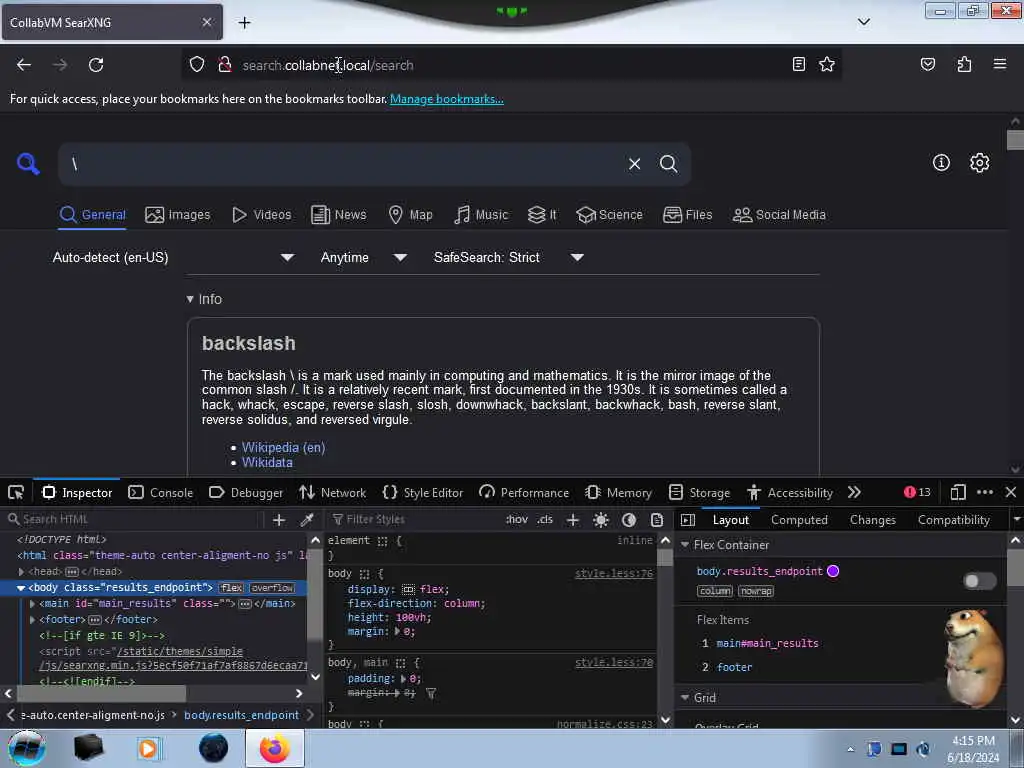
Task: Submit search with magnifier button
Action: pos(668,164)
